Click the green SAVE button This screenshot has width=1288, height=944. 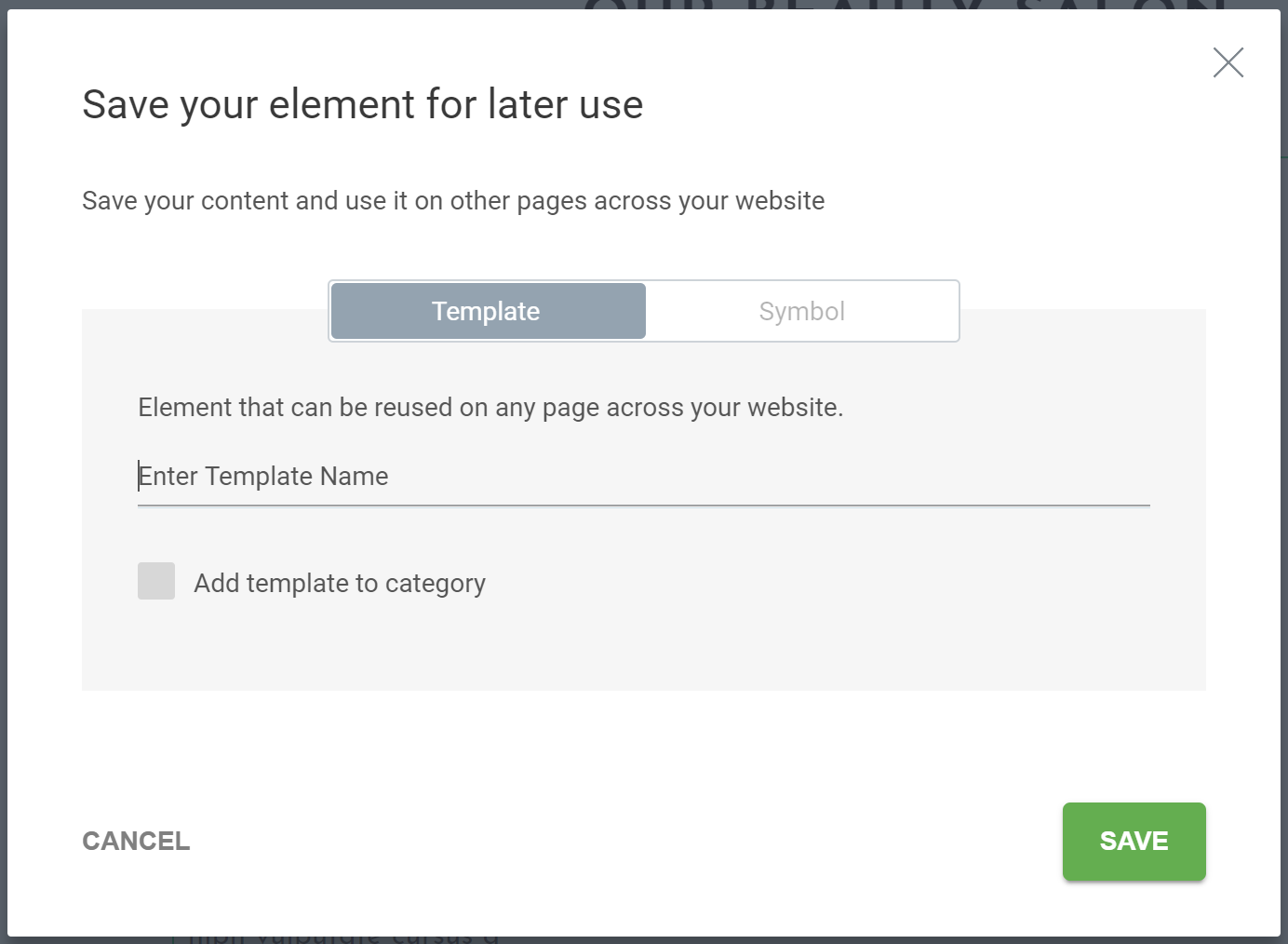coord(1134,842)
